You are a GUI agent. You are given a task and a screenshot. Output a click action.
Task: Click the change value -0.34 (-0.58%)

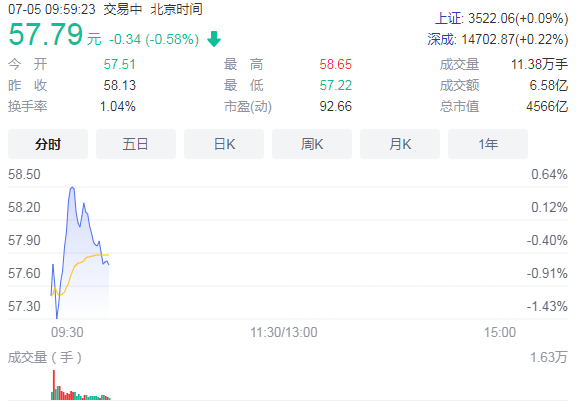coord(154,39)
